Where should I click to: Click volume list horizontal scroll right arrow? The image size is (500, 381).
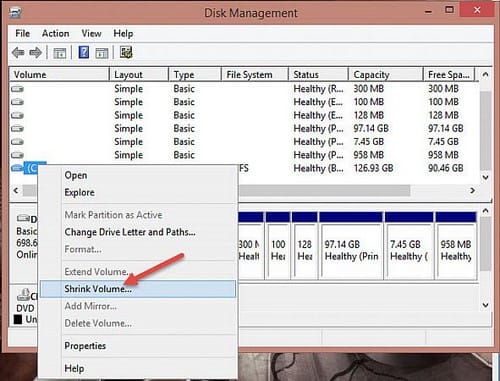click(x=472, y=190)
